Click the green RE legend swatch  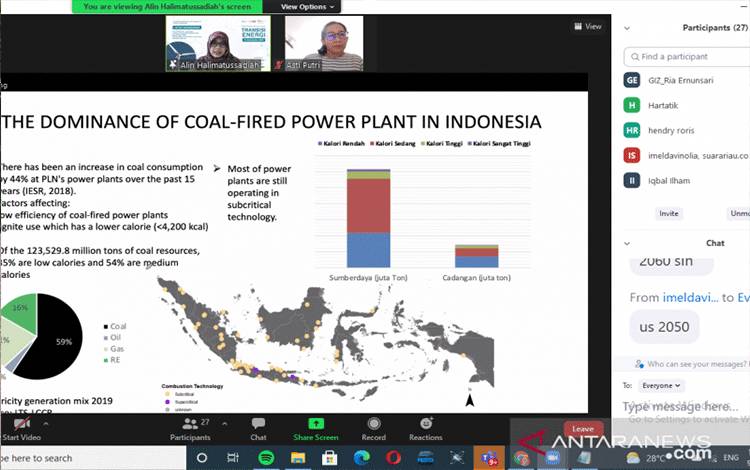106,360
